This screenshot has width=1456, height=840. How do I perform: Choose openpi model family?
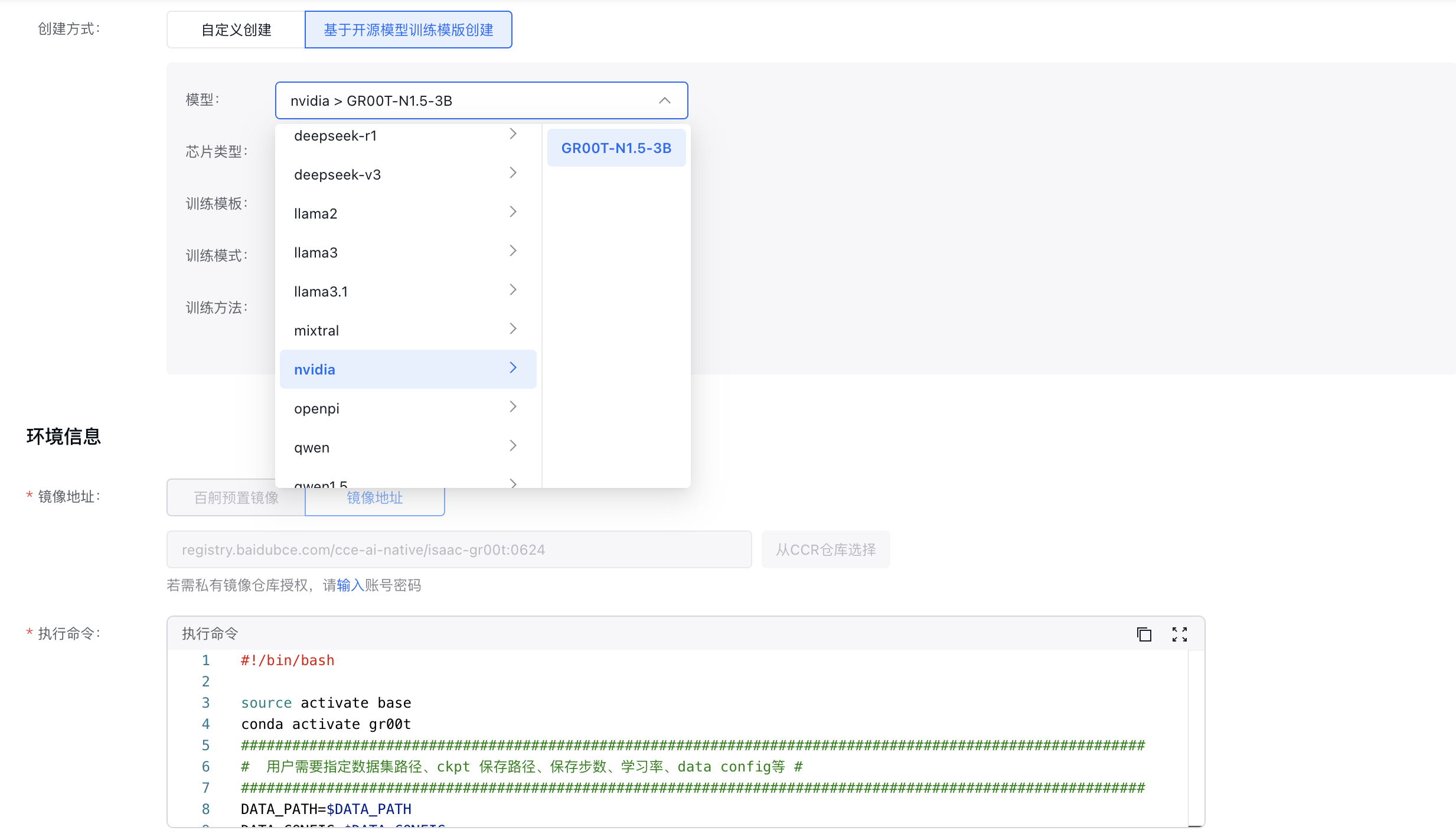408,408
